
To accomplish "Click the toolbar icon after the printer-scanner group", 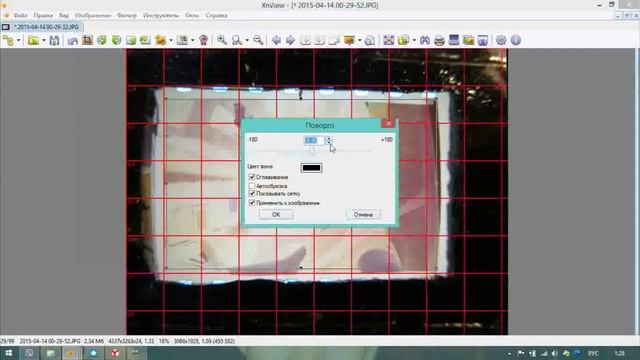I will (483, 40).
